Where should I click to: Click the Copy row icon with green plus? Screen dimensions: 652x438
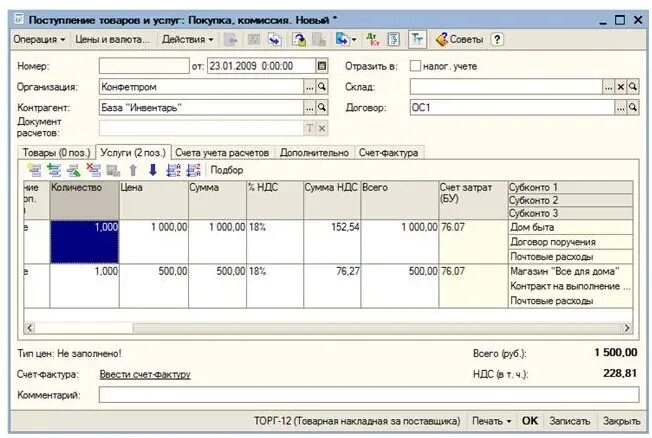[54, 170]
